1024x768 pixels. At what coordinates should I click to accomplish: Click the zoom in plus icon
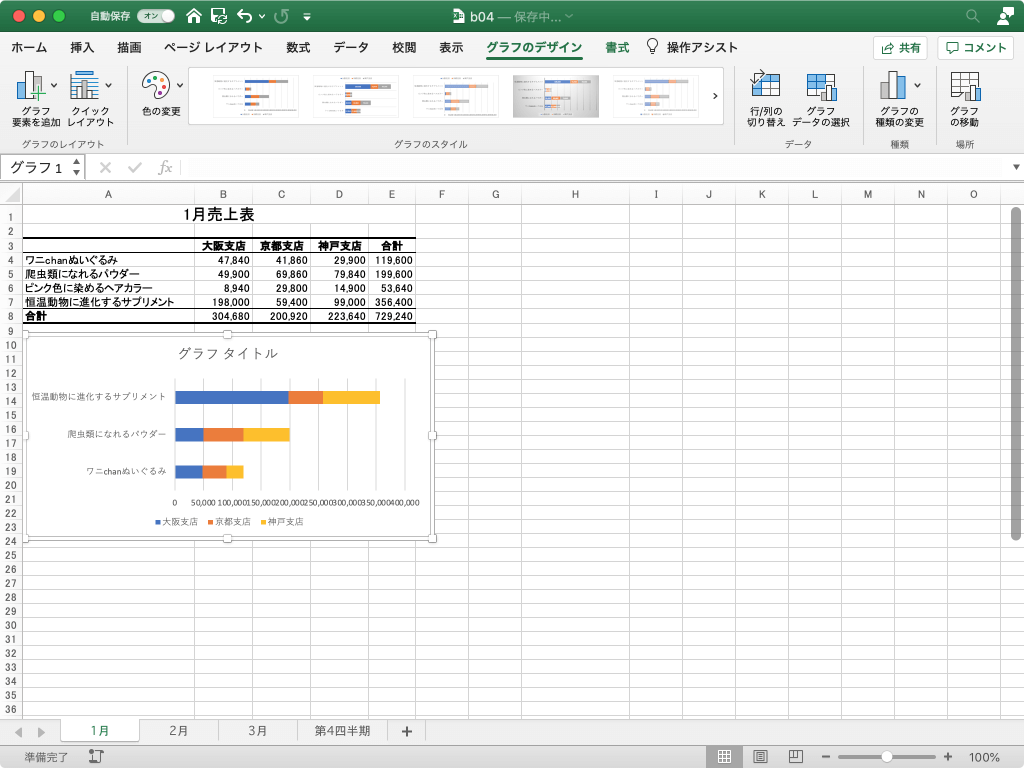pos(948,756)
